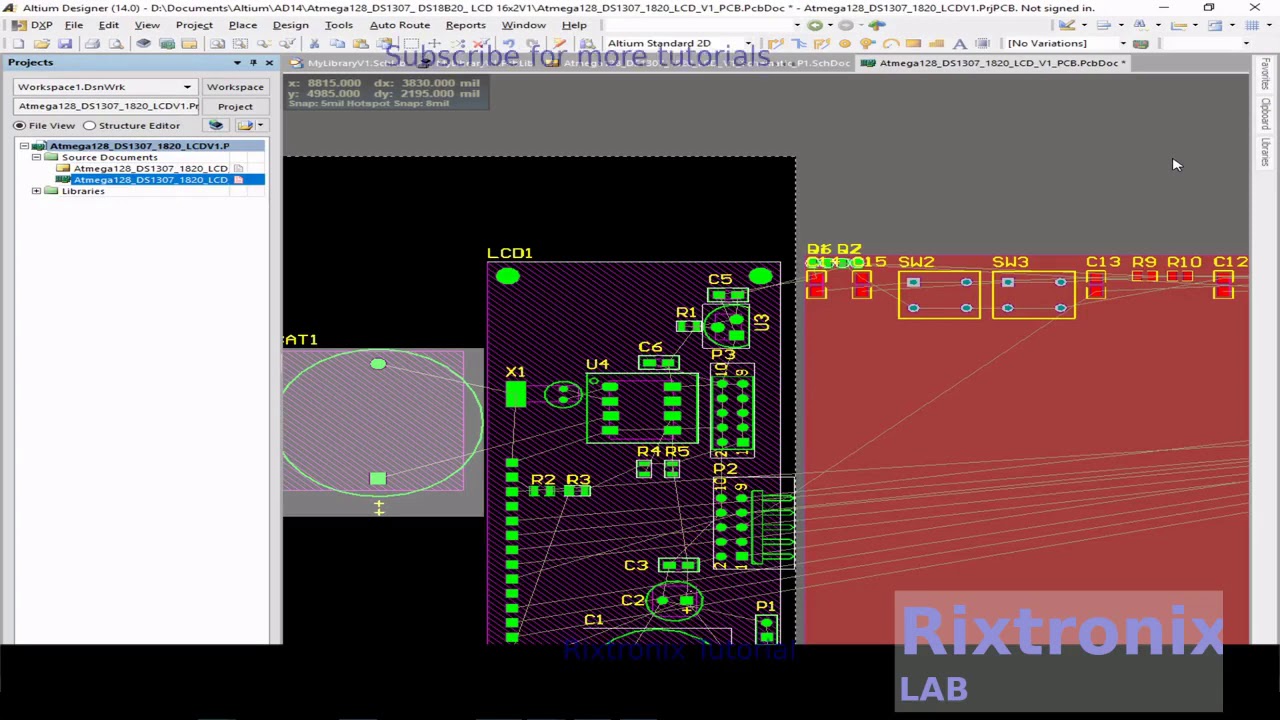Open the Workspace1.DsnWrk dropdown

(x=187, y=87)
